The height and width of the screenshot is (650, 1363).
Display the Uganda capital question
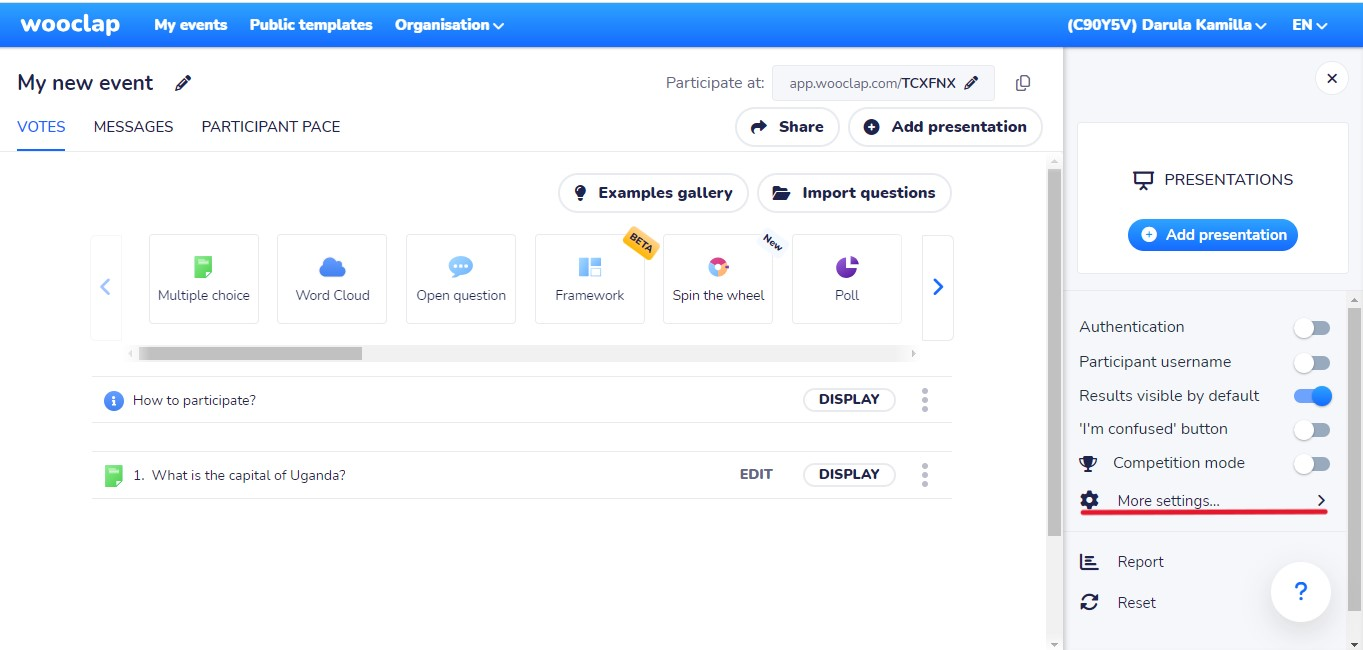pos(849,475)
